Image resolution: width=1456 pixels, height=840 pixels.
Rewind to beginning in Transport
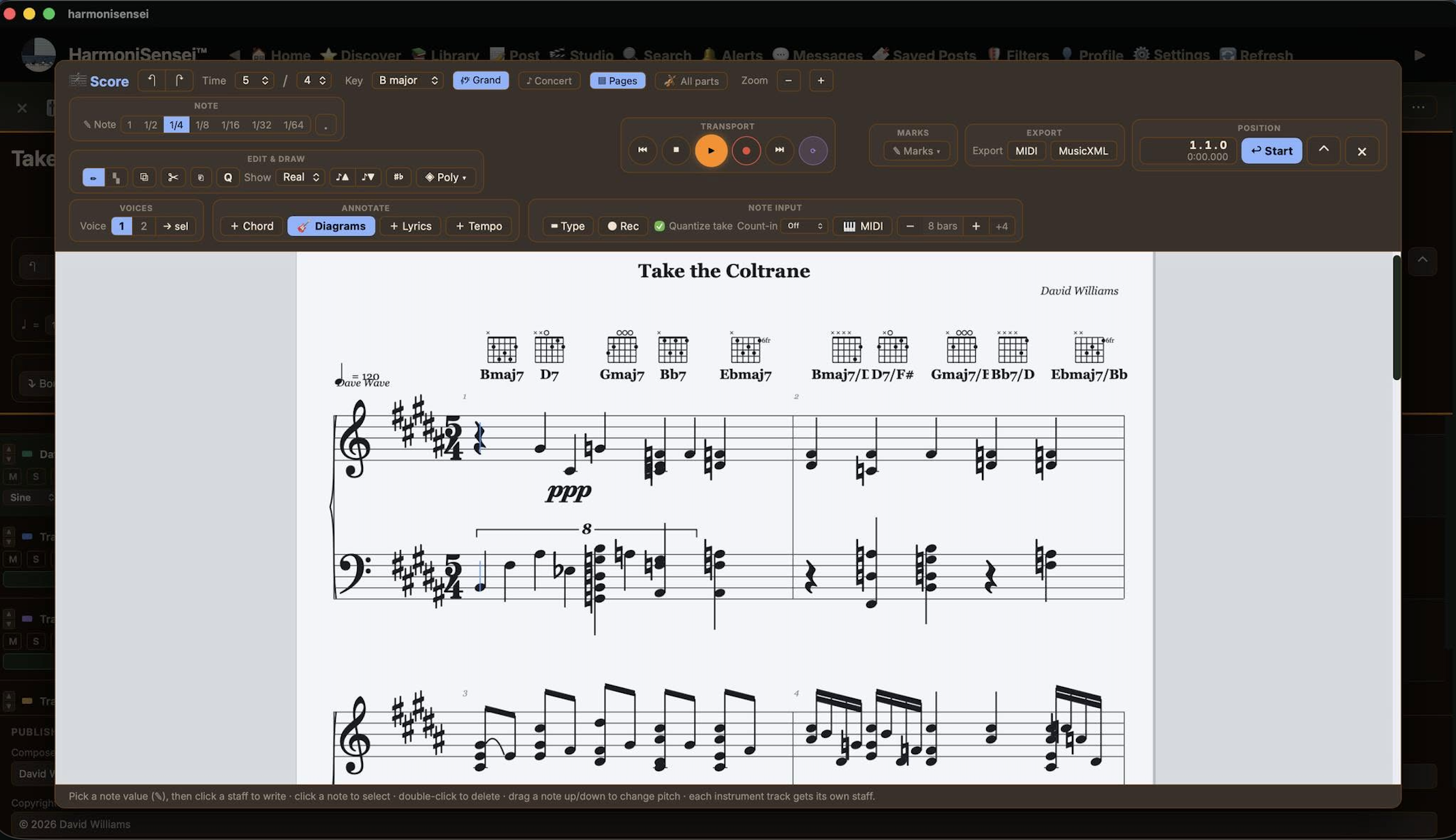point(642,150)
